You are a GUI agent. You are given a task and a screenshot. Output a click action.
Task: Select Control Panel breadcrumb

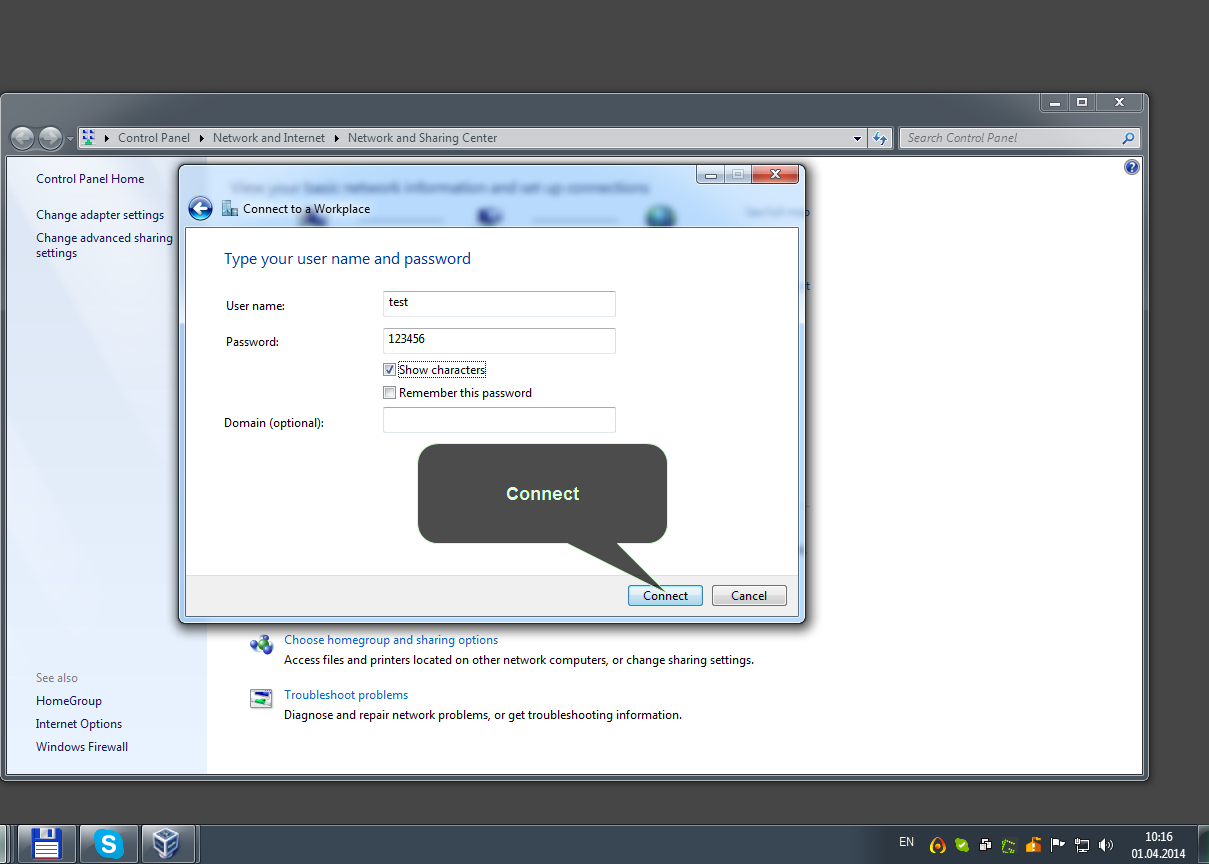pos(153,138)
